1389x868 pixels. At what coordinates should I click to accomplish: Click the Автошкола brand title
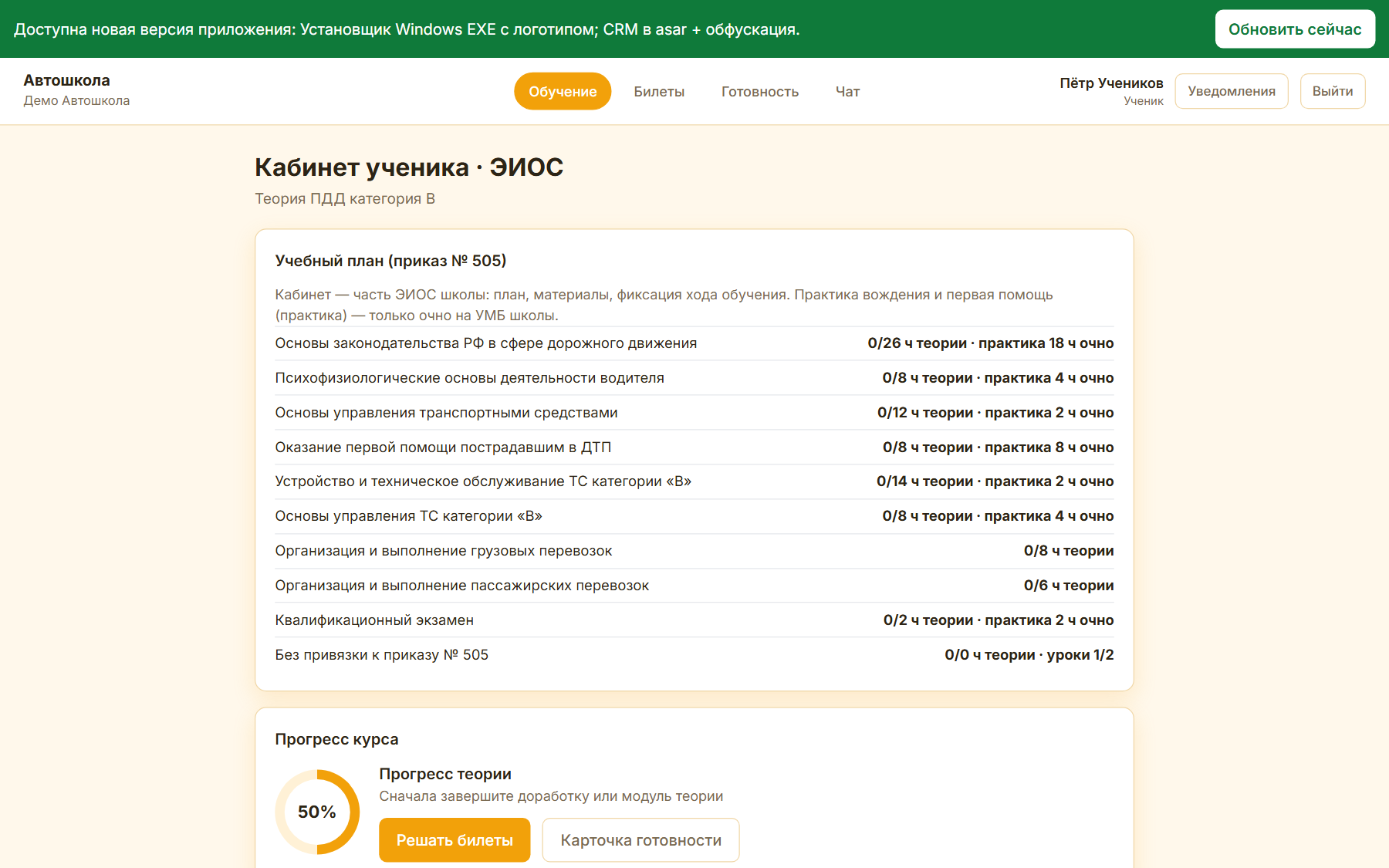[x=66, y=80]
